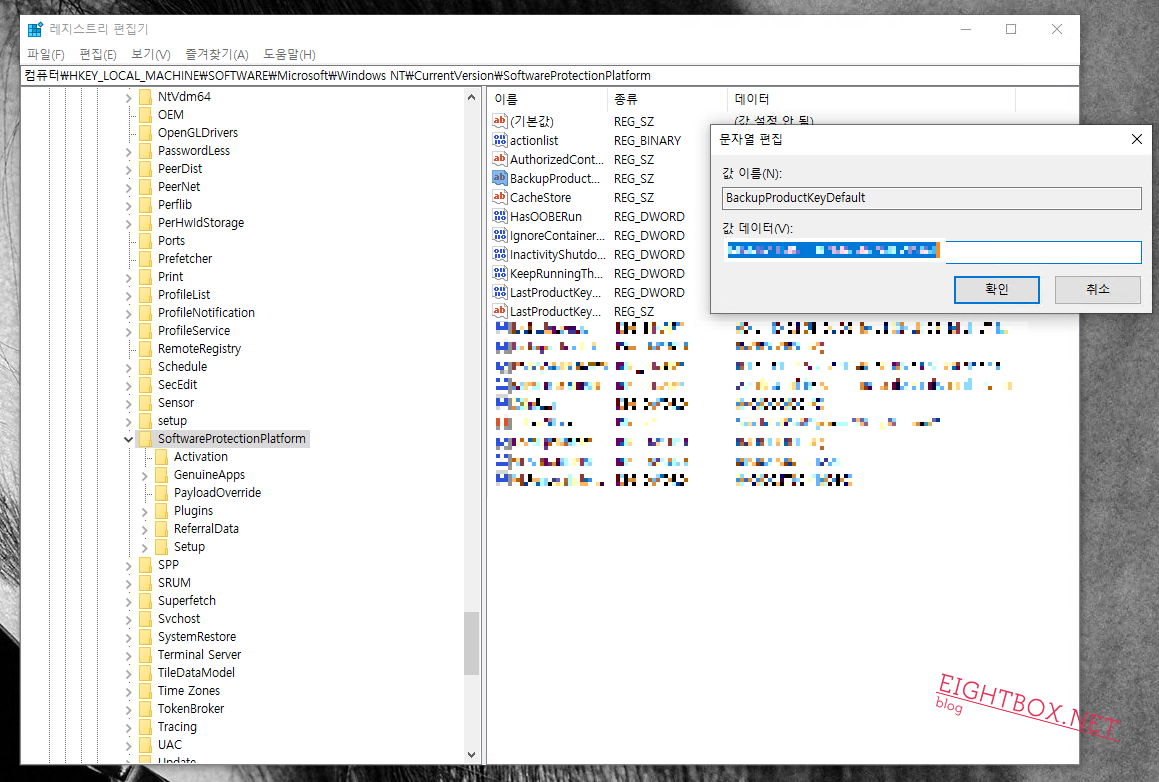1159x782 pixels.
Task: Select the OpenGLDrivers key
Action: pos(197,132)
